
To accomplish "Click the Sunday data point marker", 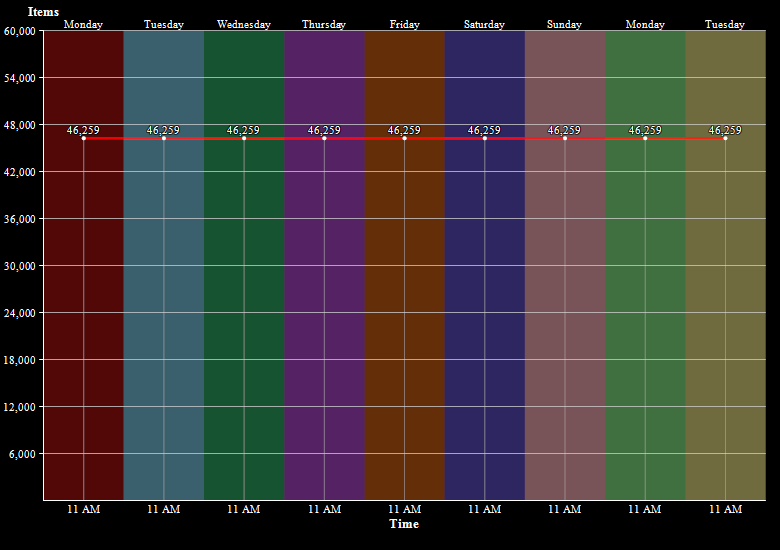I will click(x=565, y=138).
